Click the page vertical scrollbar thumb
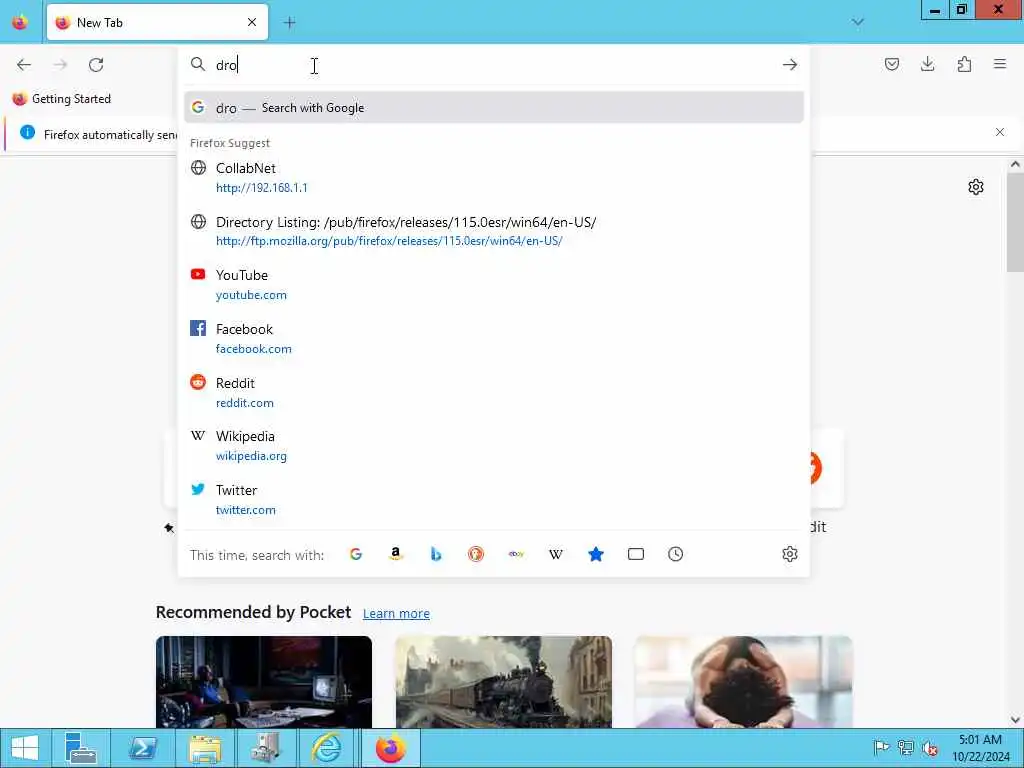This screenshot has height=768, width=1024. click(x=1015, y=223)
